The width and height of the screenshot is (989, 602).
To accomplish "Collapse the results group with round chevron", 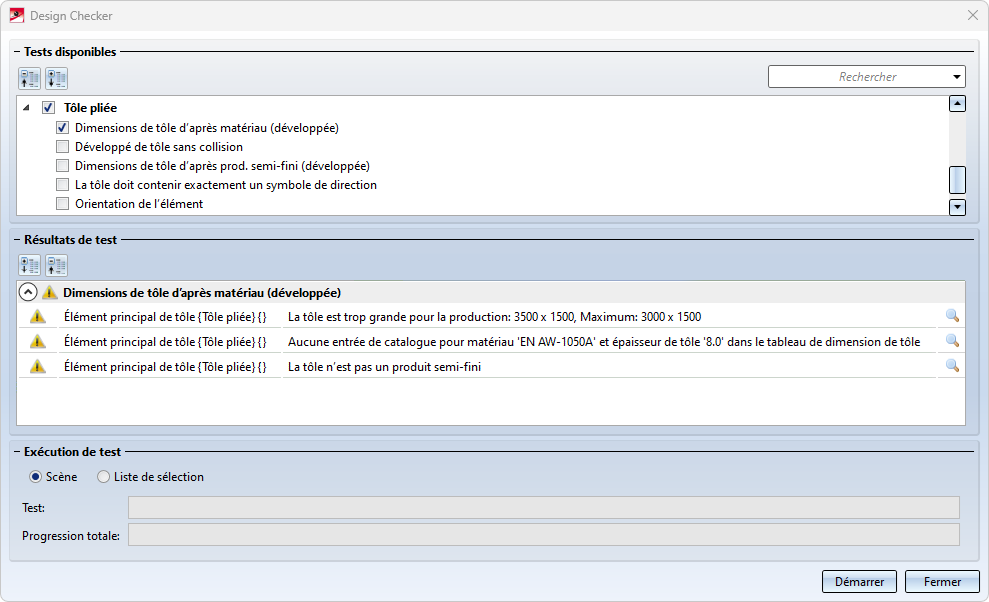I will coord(28,292).
